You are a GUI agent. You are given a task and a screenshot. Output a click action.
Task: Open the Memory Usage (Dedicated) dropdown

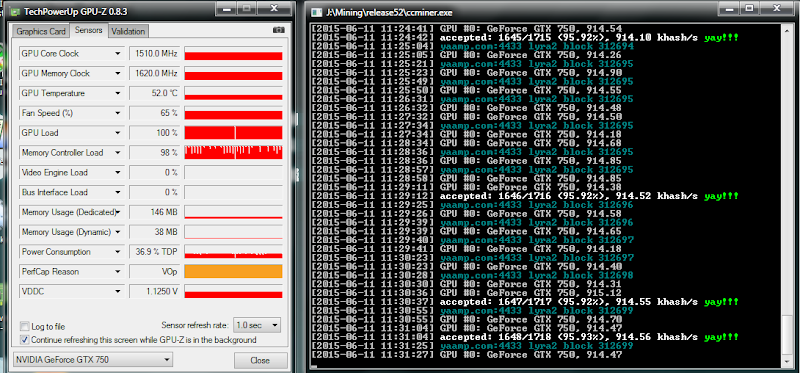pyautogui.click(x=118, y=212)
